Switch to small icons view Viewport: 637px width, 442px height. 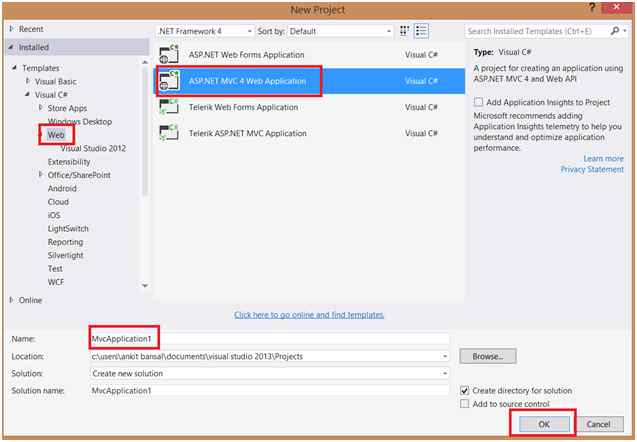click(404, 31)
